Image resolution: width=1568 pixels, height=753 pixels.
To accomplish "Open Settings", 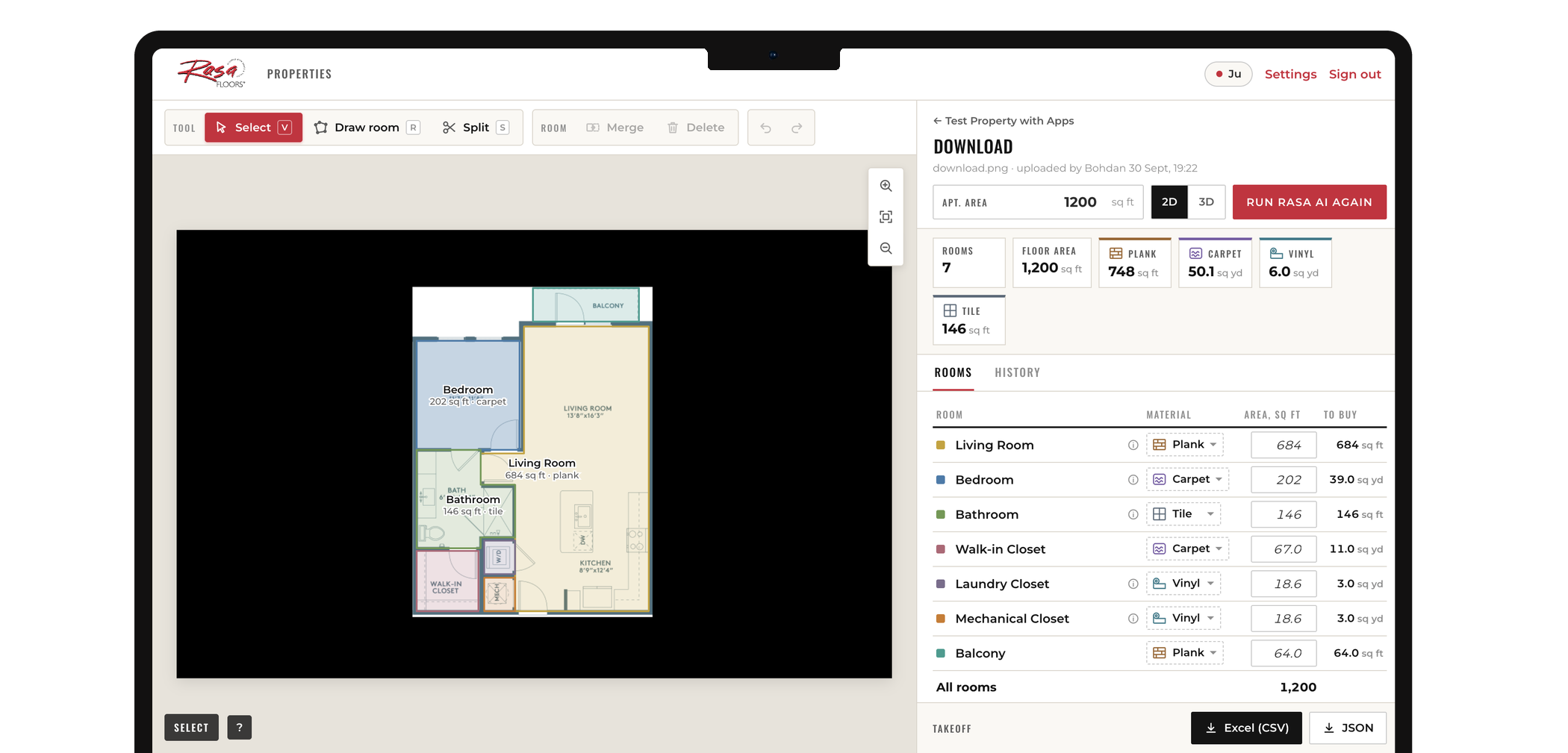I will pos(1290,74).
